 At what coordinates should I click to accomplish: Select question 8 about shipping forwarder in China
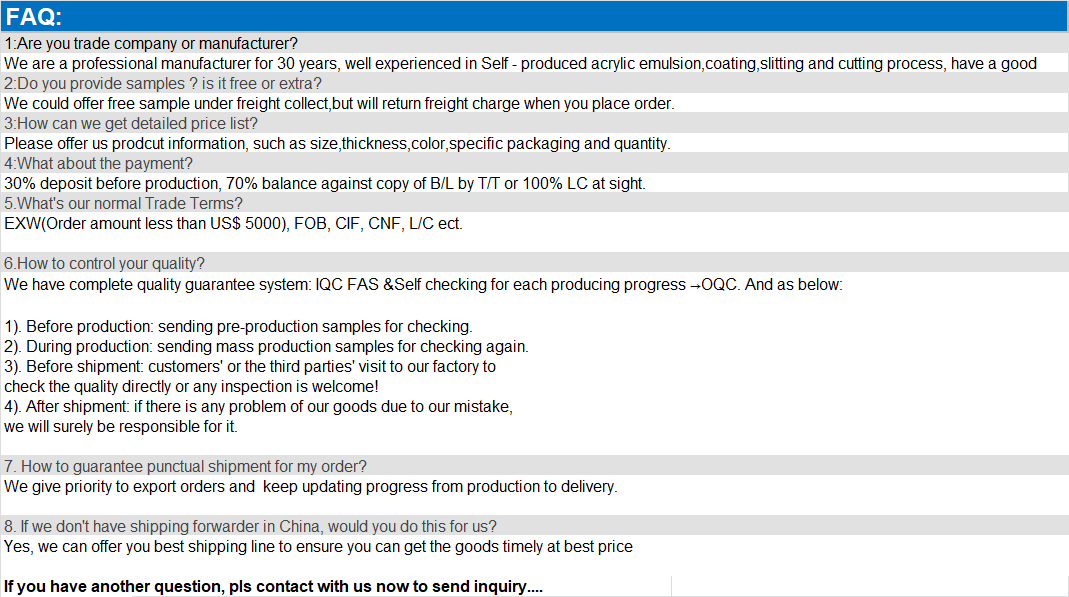click(x=250, y=526)
